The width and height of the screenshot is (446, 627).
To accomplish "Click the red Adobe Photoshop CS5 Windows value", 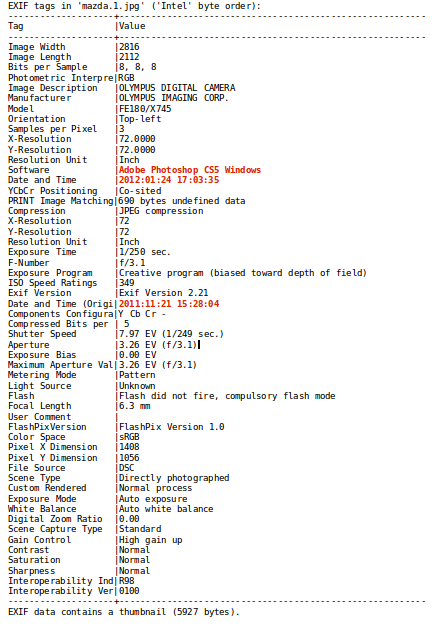I will pos(190,170).
